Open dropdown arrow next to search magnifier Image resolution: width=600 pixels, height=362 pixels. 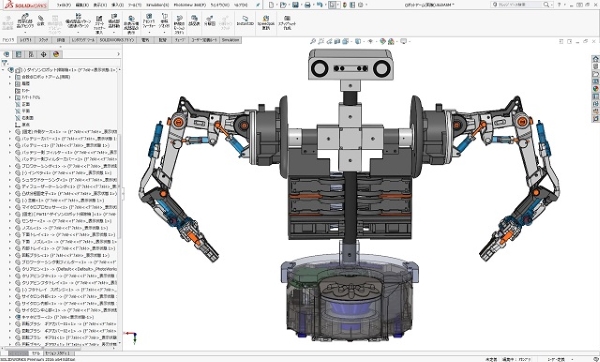551,5
